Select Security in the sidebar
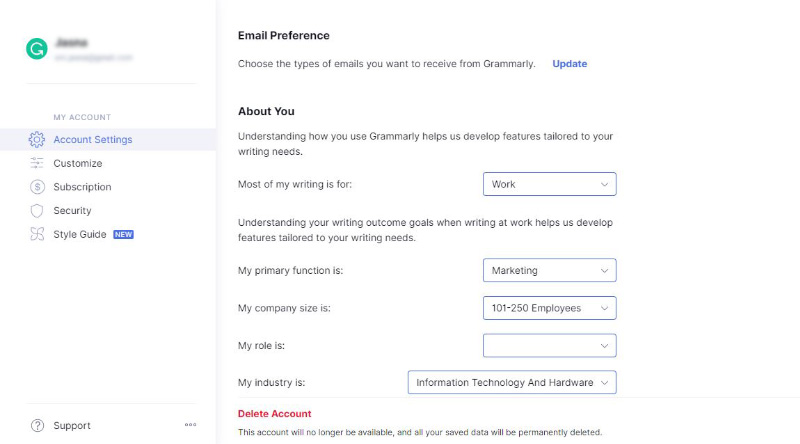The width and height of the screenshot is (800, 444). (x=72, y=210)
